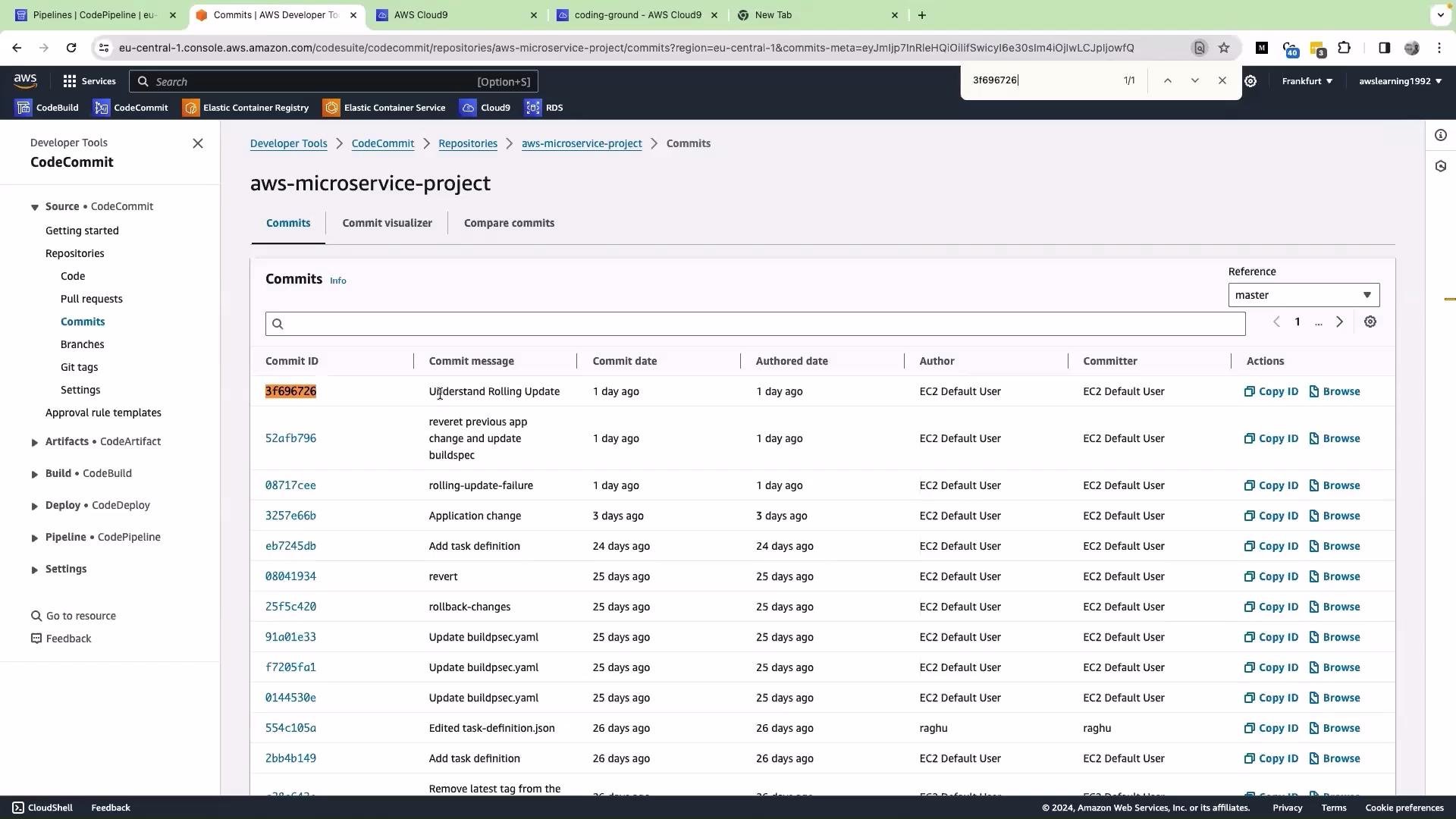Copy ID of commit 3f696726
This screenshot has width=1456, height=819.
coord(1271,391)
